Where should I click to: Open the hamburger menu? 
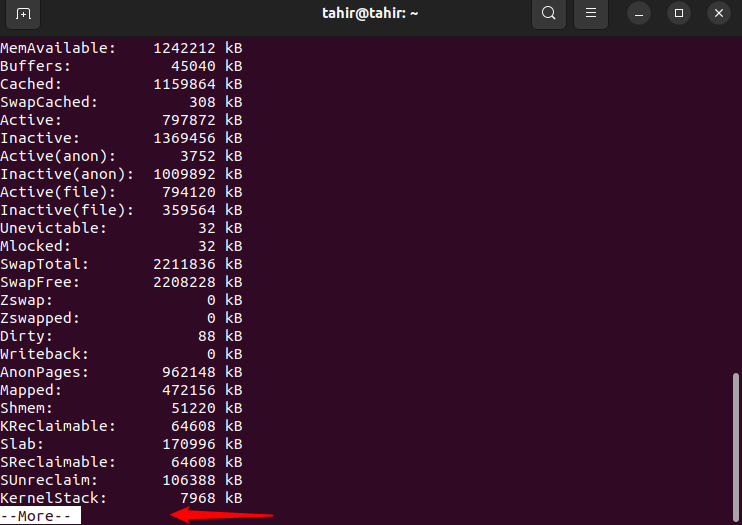click(591, 13)
